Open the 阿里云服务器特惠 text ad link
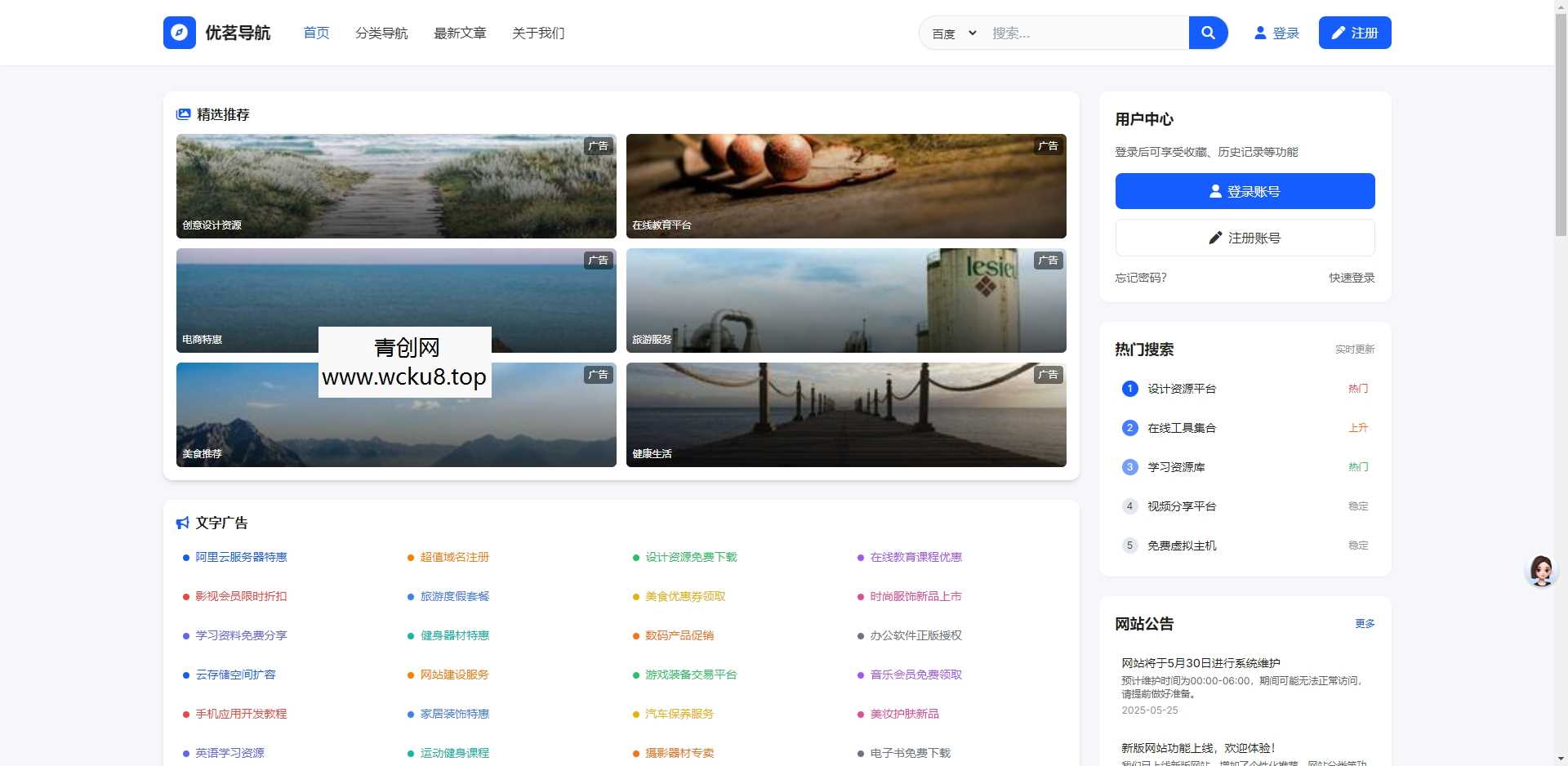The height and width of the screenshot is (766, 1568). tap(241, 557)
